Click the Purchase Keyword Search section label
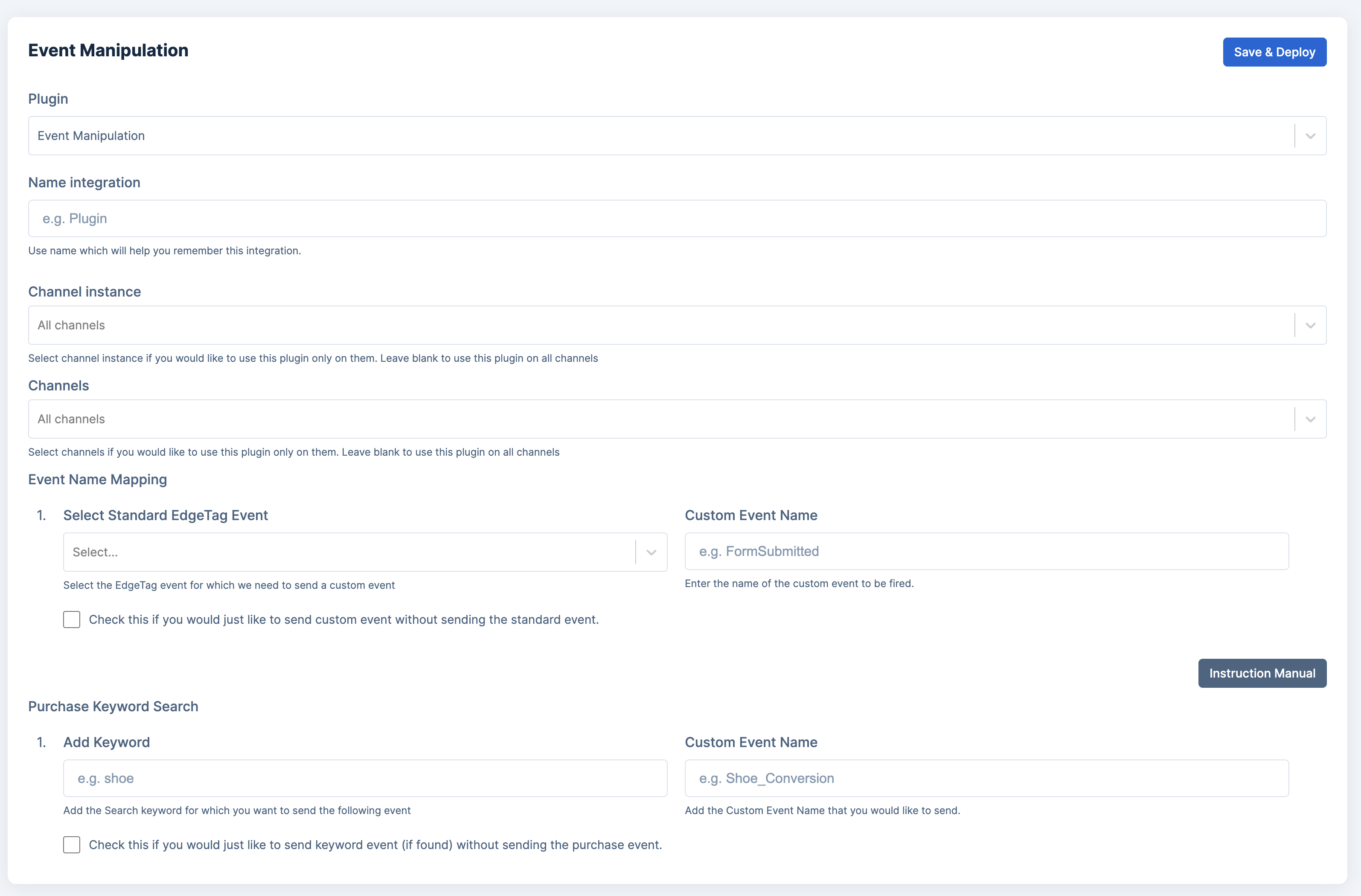The height and width of the screenshot is (896, 1361). click(113, 707)
